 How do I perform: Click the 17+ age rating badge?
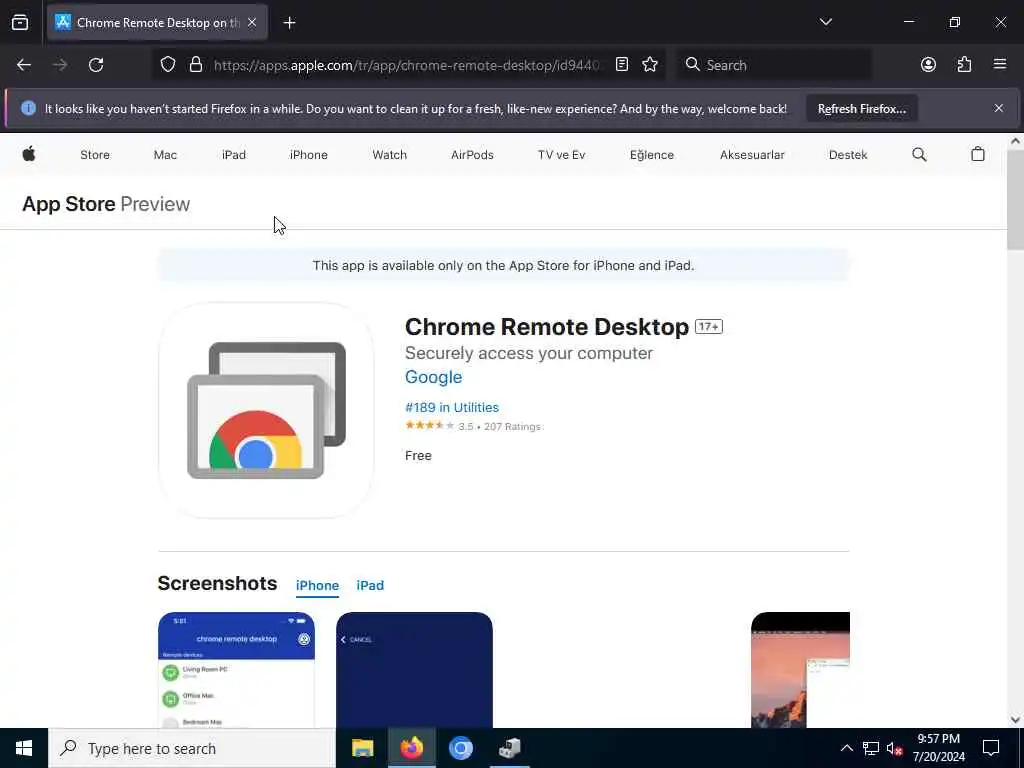[709, 327]
